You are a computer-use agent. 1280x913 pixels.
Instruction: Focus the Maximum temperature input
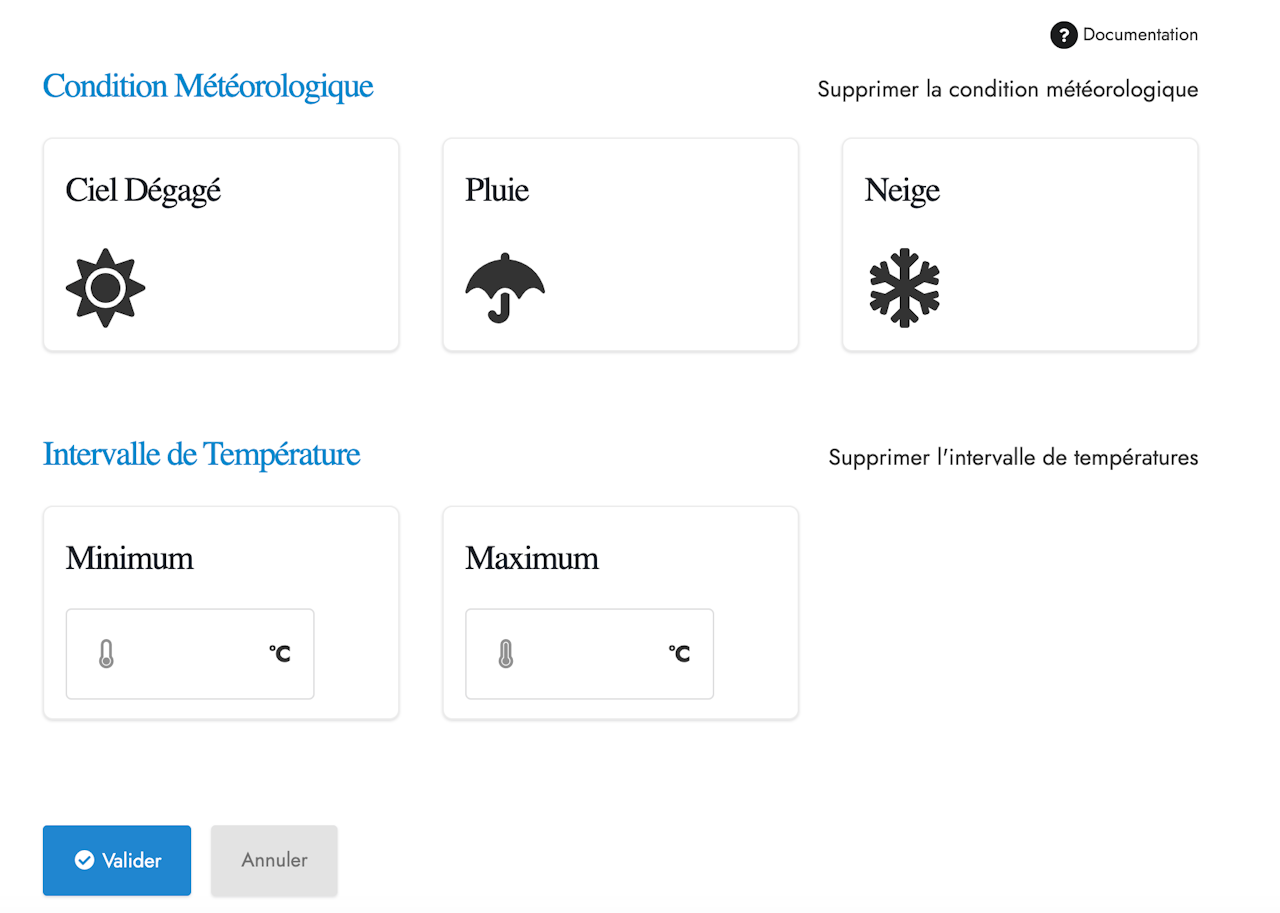[x=587, y=654]
